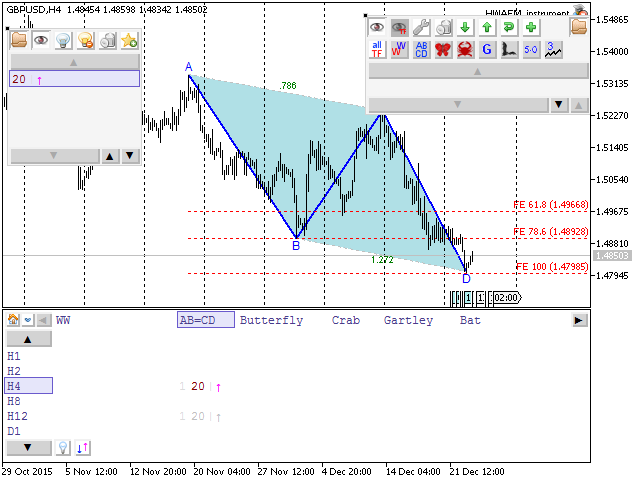Open the folder icon in the right tool panel
The image size is (640, 480).
click(579, 27)
